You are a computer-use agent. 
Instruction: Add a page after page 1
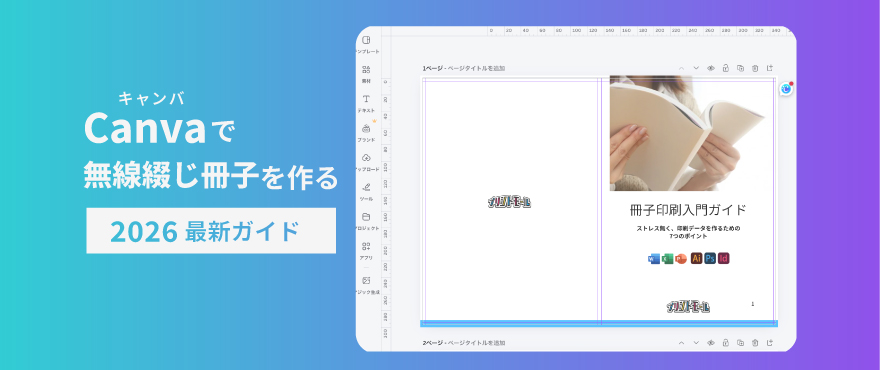tap(770, 68)
